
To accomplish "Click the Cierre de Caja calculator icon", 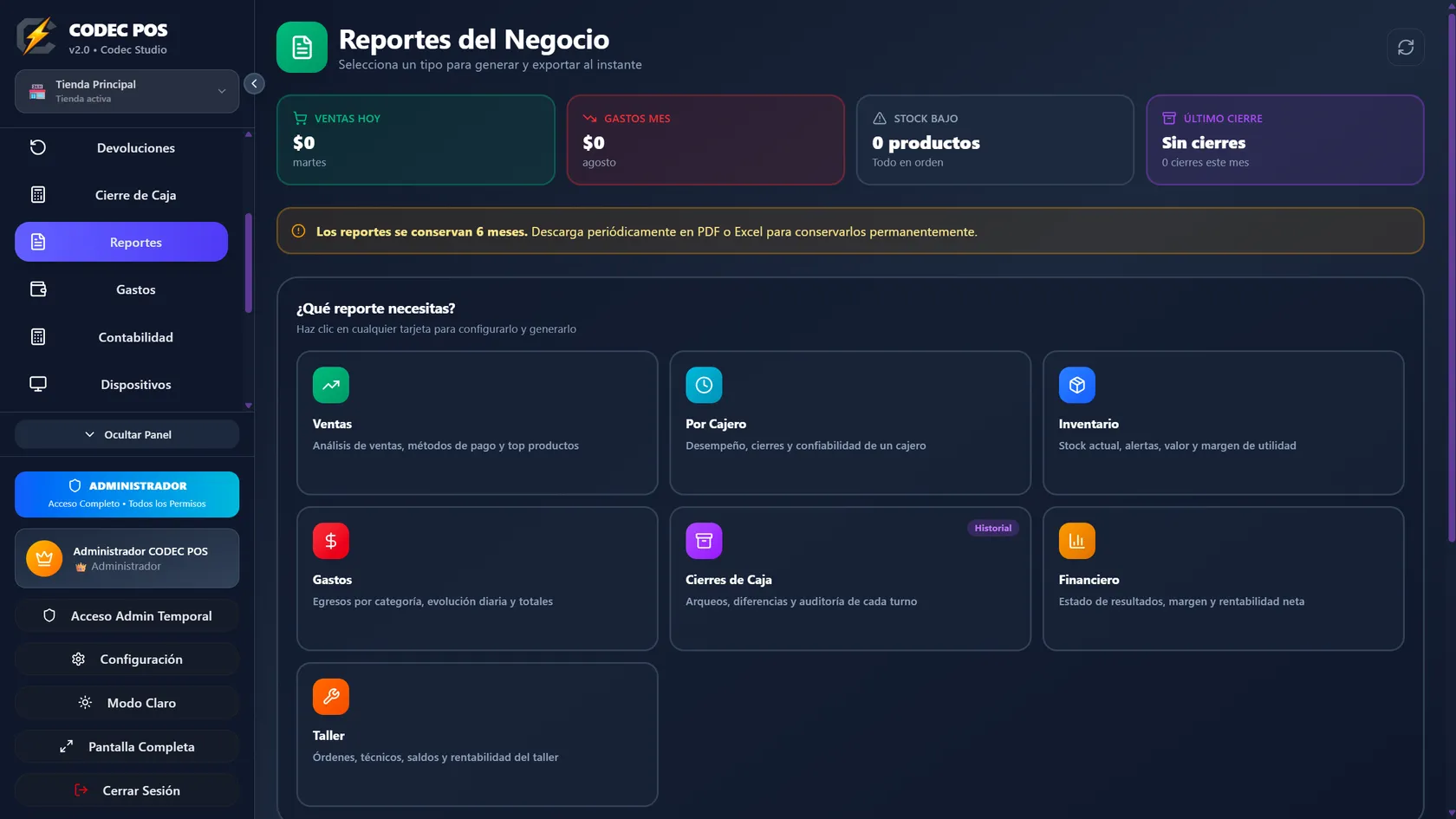I will [x=38, y=195].
